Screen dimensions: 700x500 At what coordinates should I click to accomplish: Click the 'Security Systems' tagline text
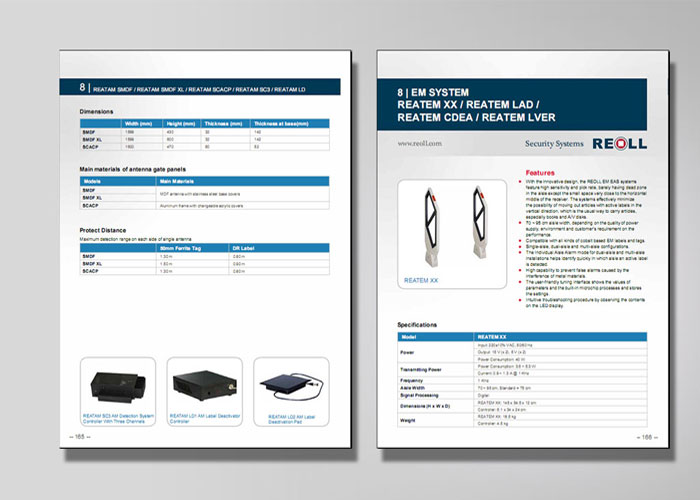pos(554,144)
